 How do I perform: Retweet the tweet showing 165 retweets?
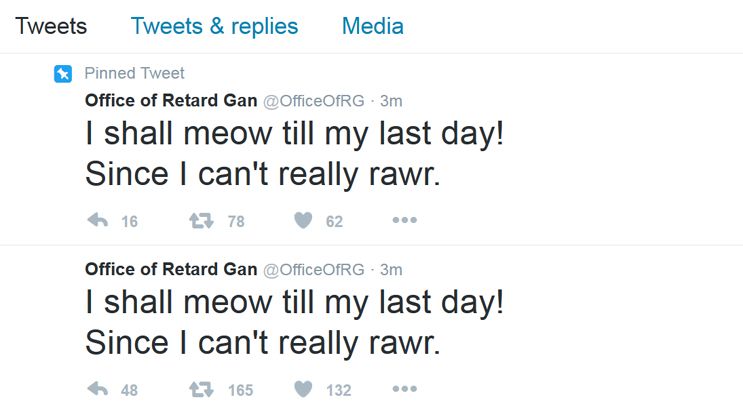click(x=202, y=389)
